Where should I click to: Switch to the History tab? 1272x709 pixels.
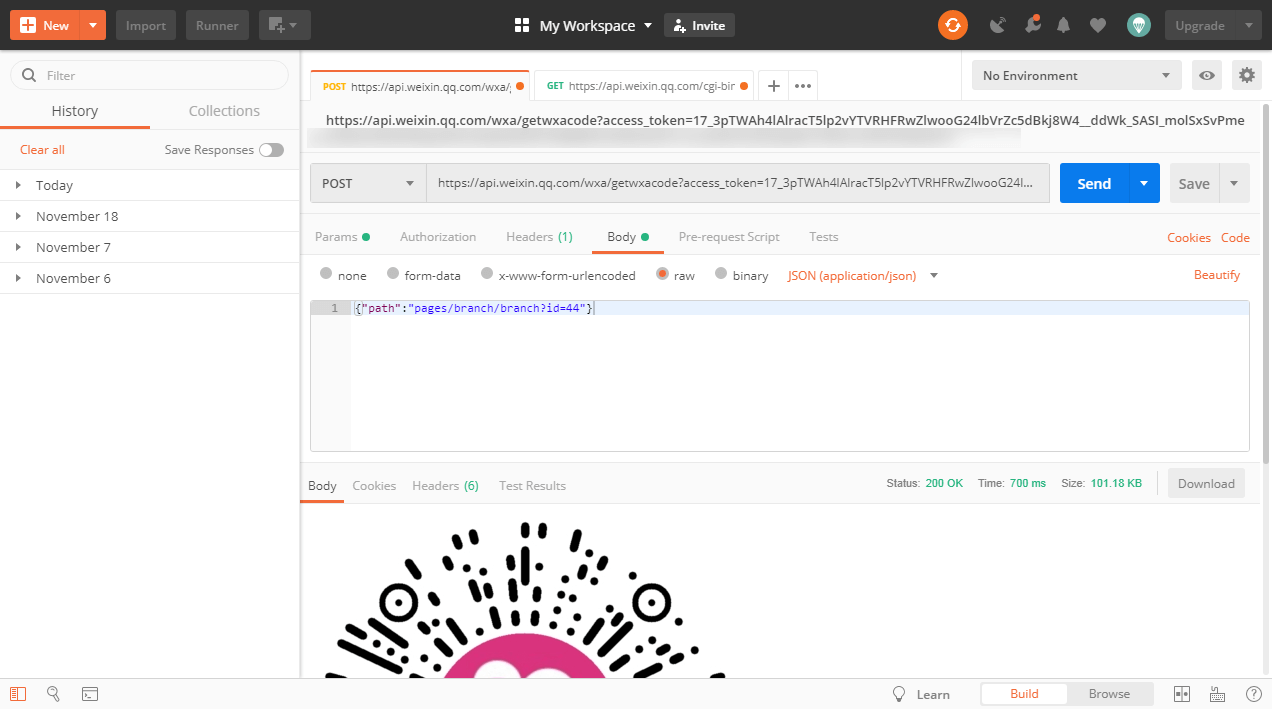pyautogui.click(x=75, y=111)
